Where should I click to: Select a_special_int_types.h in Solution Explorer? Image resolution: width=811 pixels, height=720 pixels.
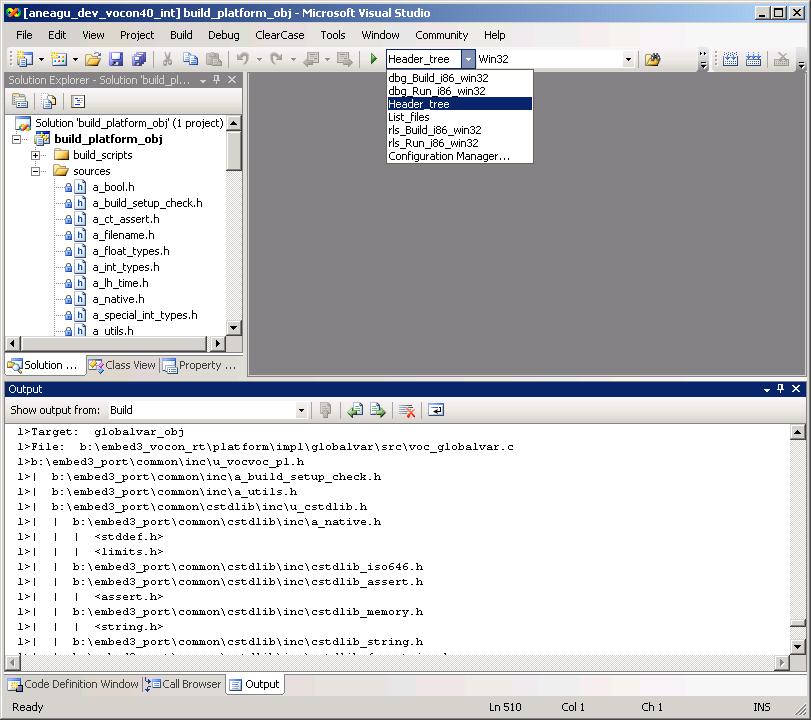point(145,316)
